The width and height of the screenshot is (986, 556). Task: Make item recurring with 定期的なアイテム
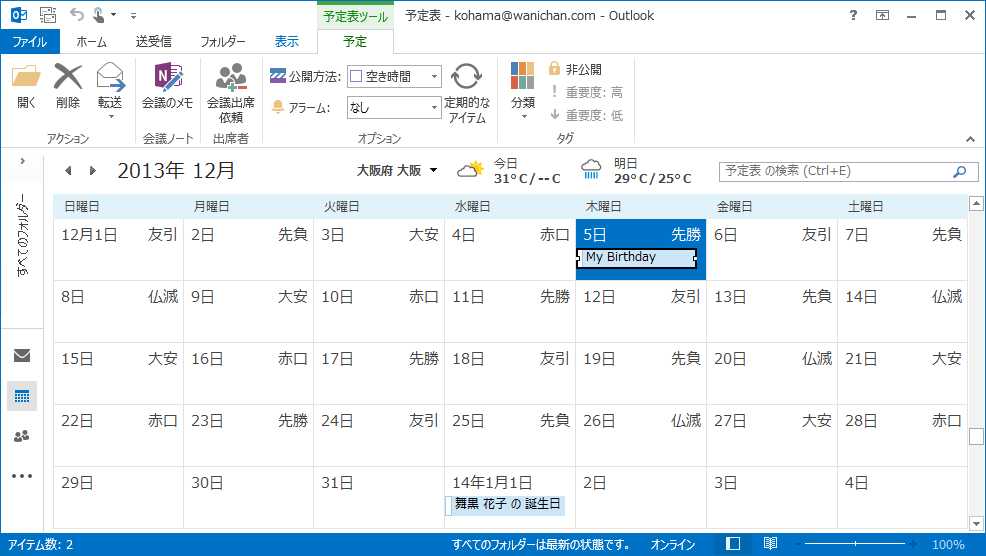[x=467, y=93]
